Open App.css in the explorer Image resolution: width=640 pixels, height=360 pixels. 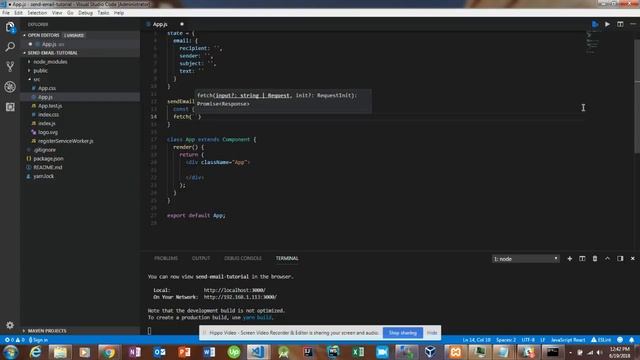click(47, 88)
